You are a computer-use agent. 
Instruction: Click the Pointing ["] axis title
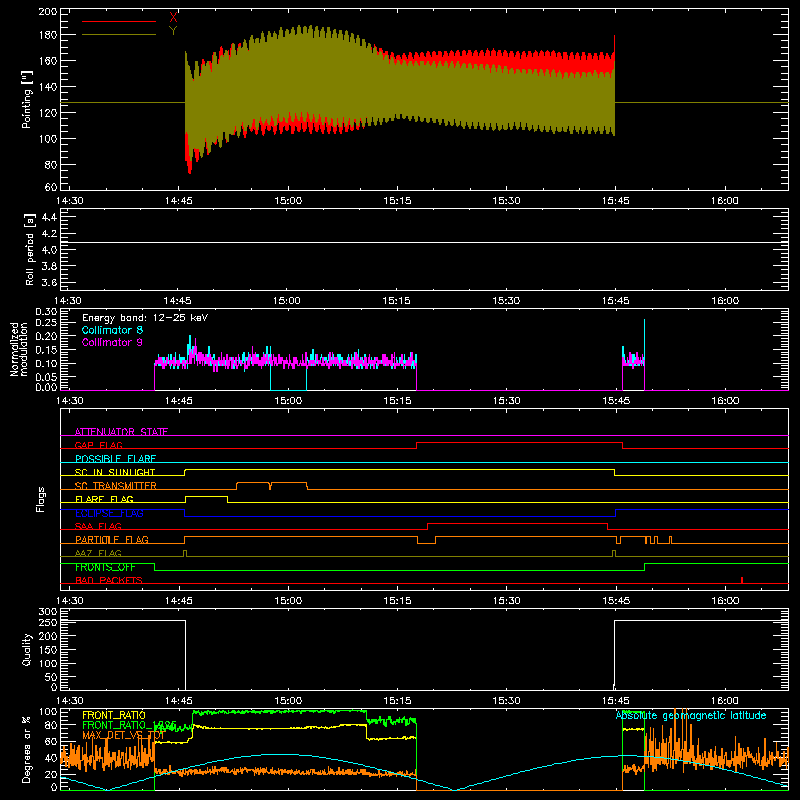[x=27, y=99]
